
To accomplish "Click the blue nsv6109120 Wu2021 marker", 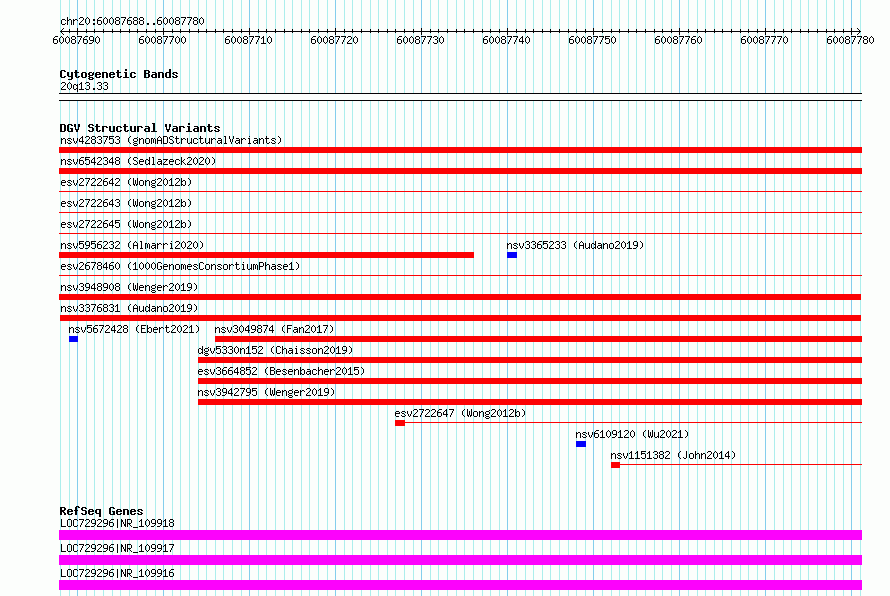I will [581, 444].
